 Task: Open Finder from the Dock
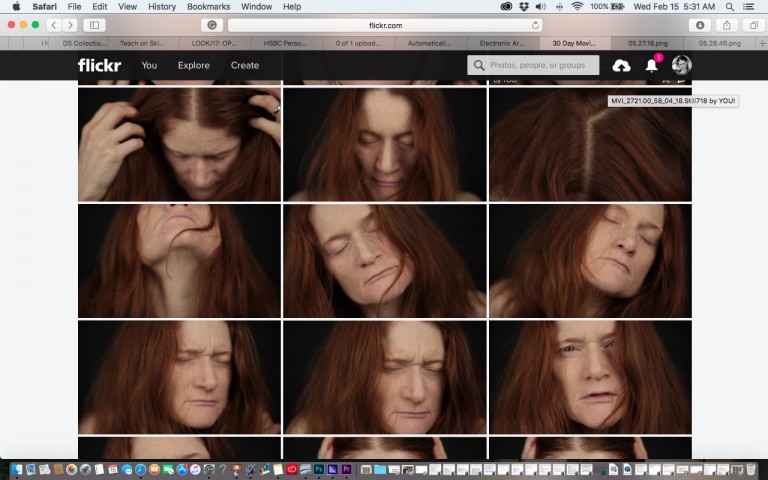coord(17,470)
